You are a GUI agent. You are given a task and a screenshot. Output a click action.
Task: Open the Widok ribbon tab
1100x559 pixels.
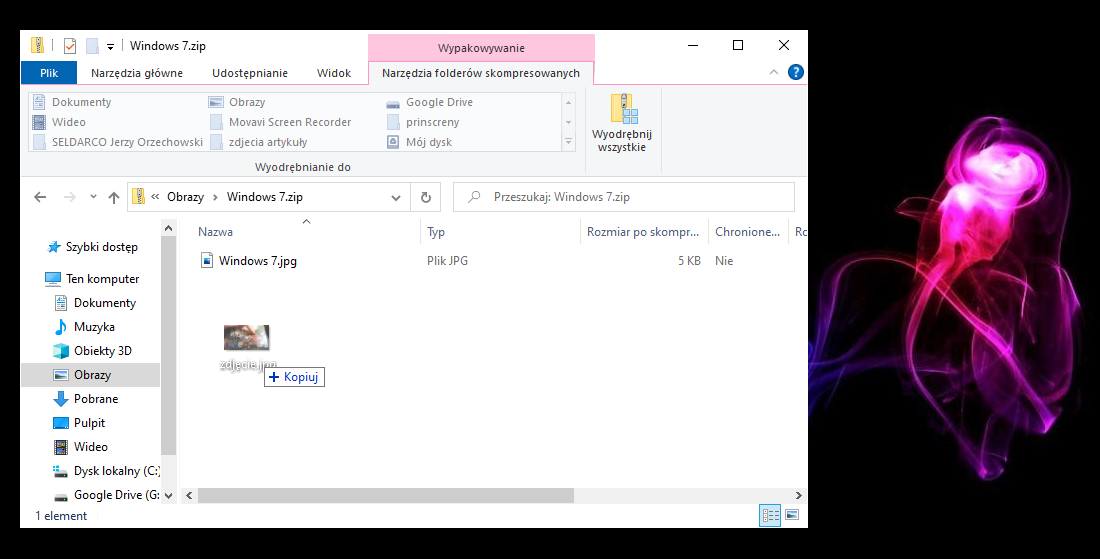pos(334,73)
